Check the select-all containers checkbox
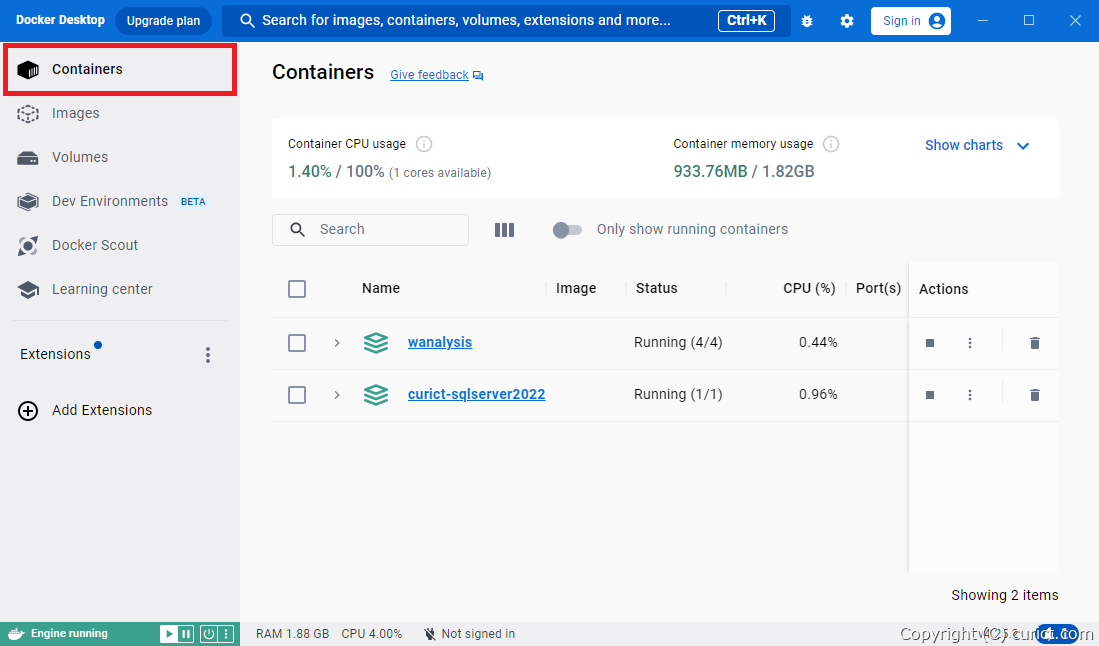The image size is (1099, 646). [x=297, y=289]
